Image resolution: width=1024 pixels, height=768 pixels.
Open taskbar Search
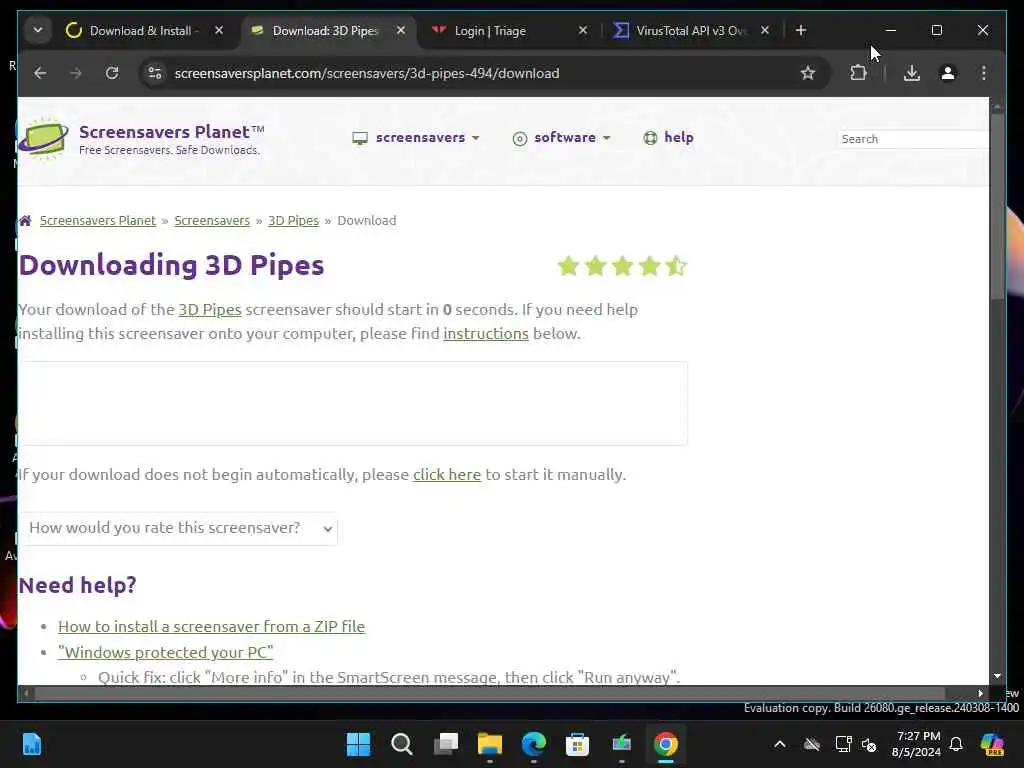coord(402,744)
